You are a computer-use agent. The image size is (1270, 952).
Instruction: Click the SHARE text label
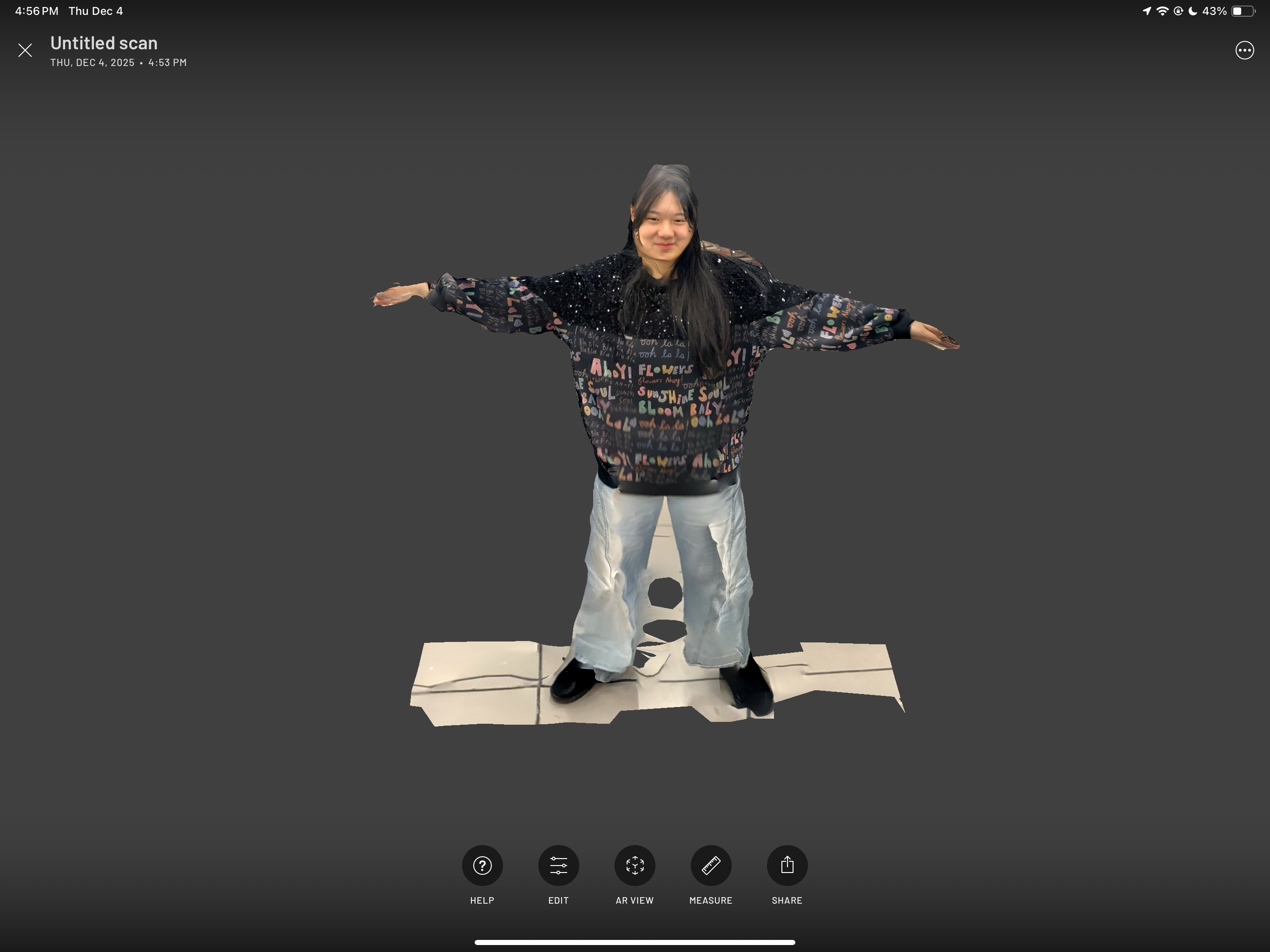[787, 900]
